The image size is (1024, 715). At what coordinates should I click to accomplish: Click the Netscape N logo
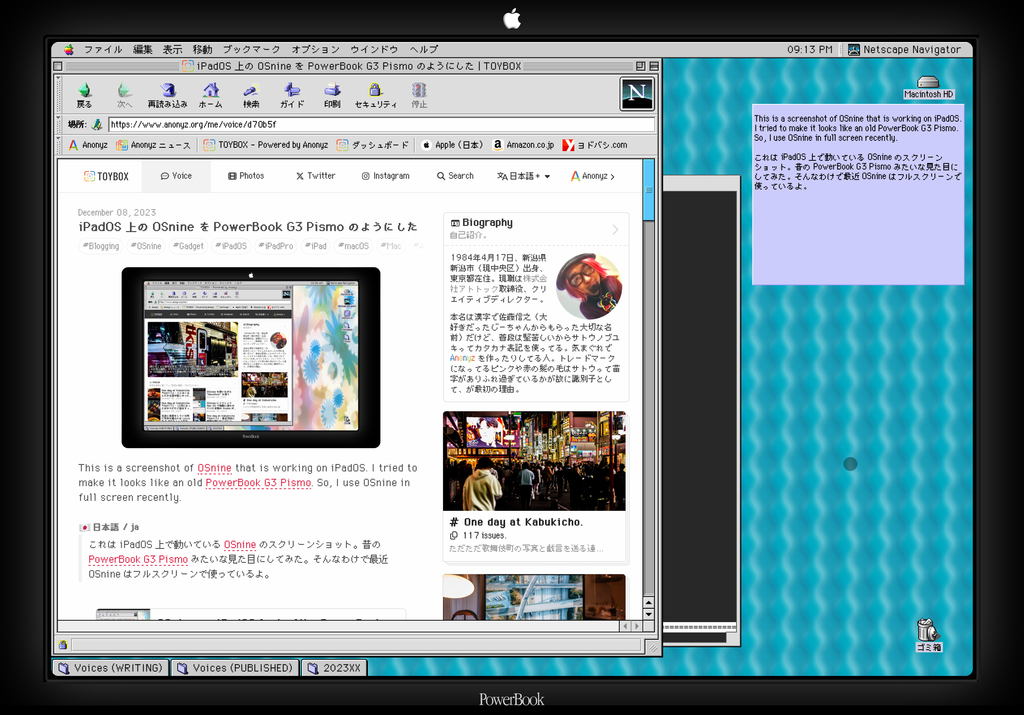point(637,93)
